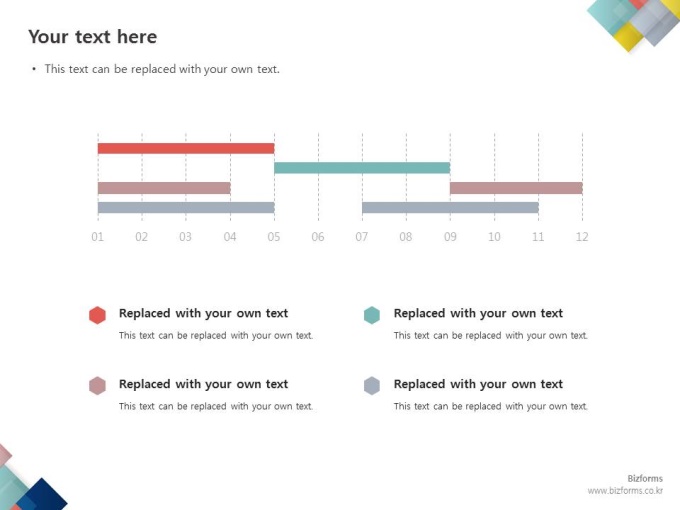Select the pink hexagon legend icon
Screen dimensions: 680x510
click(x=97, y=386)
